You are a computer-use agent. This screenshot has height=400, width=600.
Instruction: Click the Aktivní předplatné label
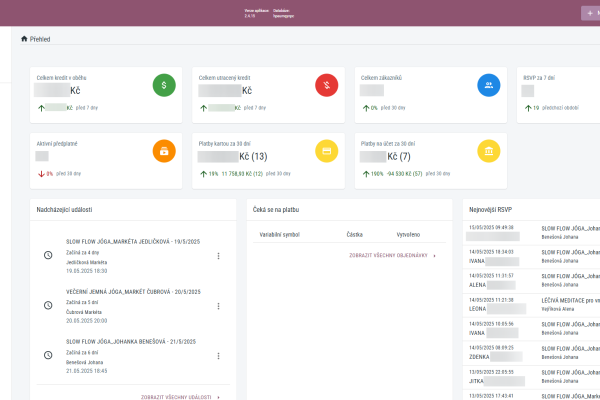point(57,144)
